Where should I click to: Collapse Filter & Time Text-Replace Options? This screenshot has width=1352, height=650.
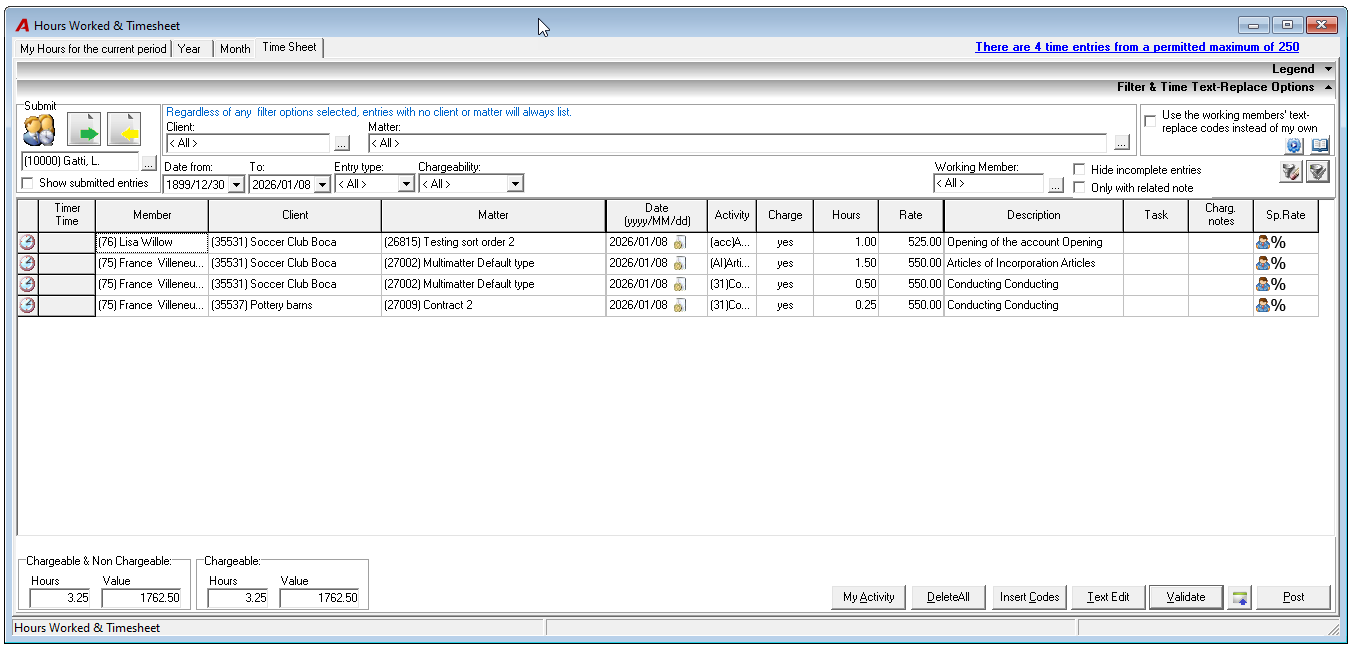pyautogui.click(x=1328, y=87)
